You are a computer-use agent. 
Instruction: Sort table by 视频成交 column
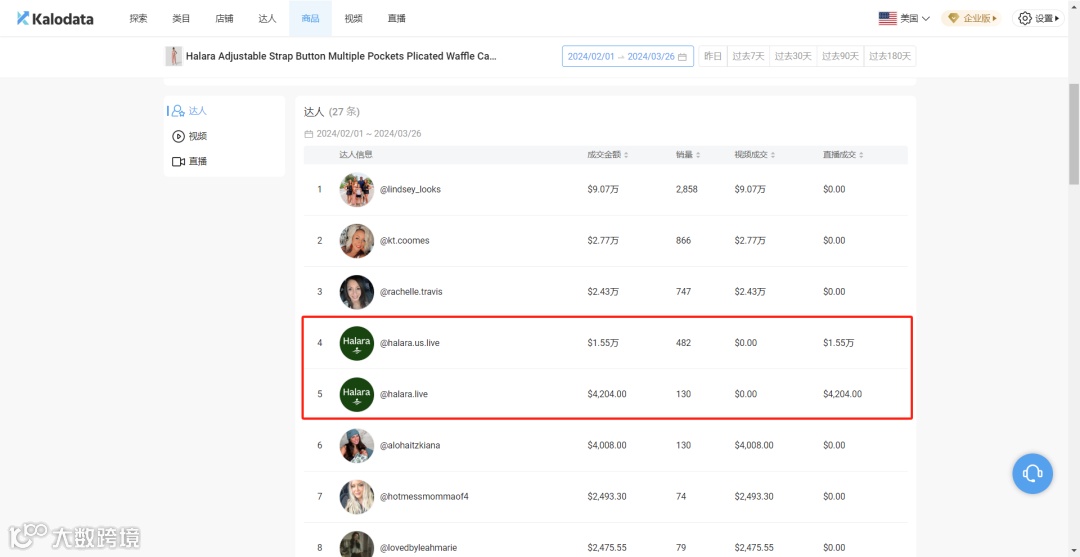[755, 155]
